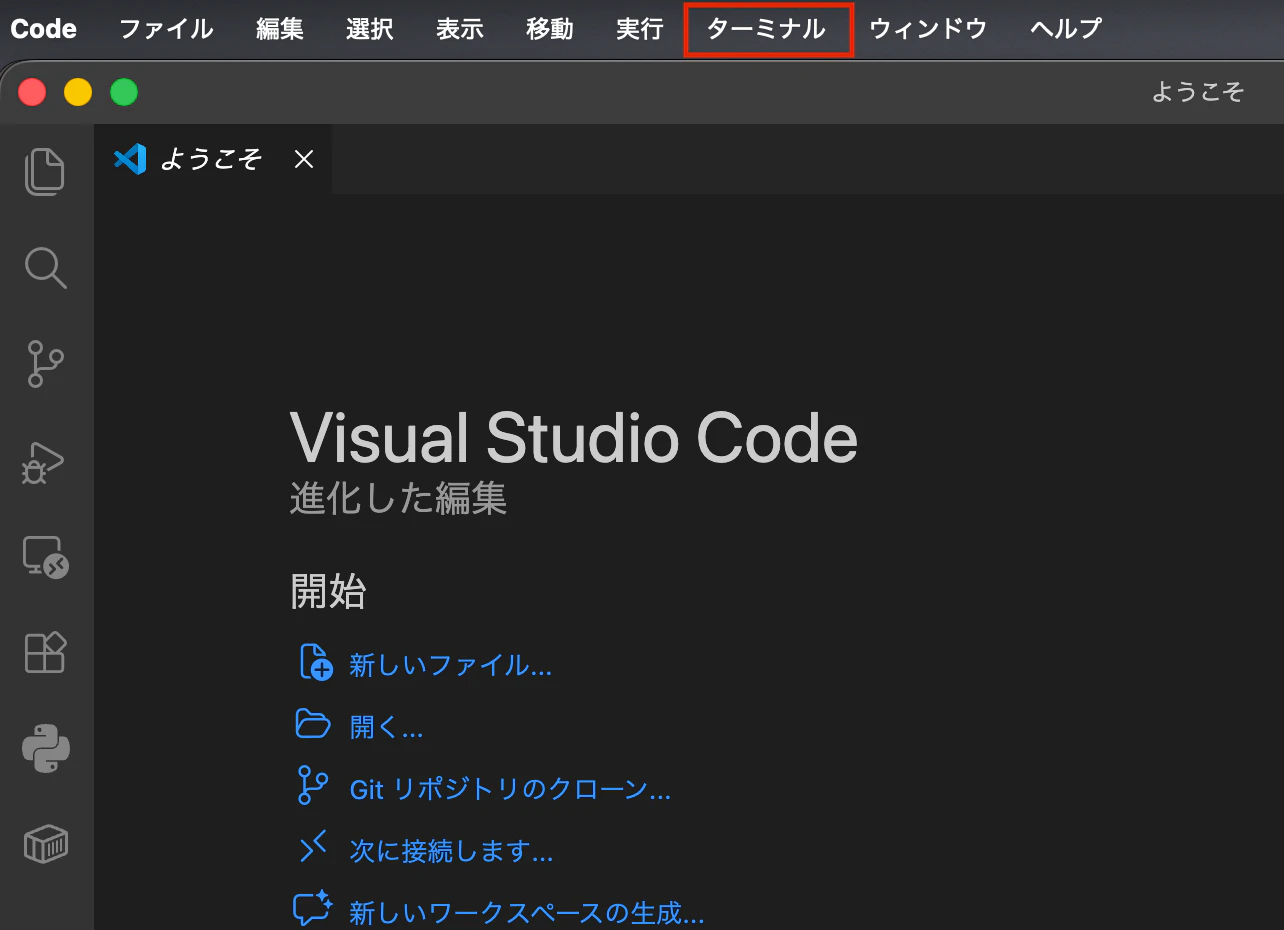This screenshot has width=1284, height=930.
Task: Click the Visual Studio Code heading
Action: [574, 438]
